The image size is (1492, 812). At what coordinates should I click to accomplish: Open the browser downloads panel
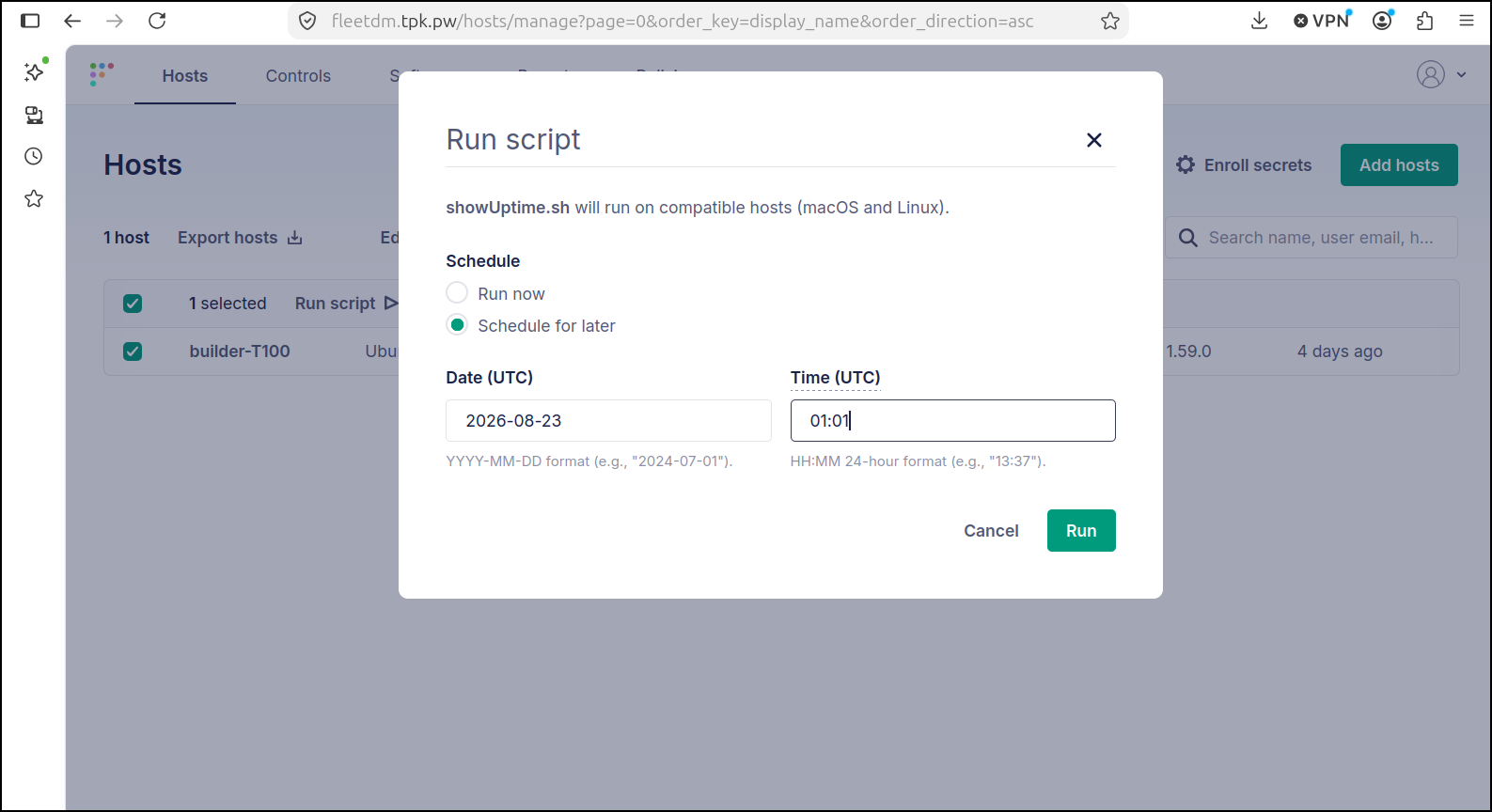coord(1260,21)
